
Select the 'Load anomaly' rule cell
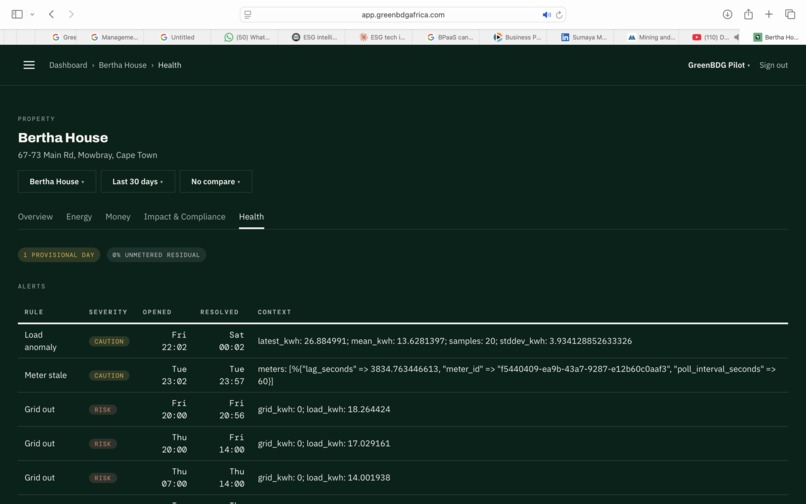[x=41, y=341]
